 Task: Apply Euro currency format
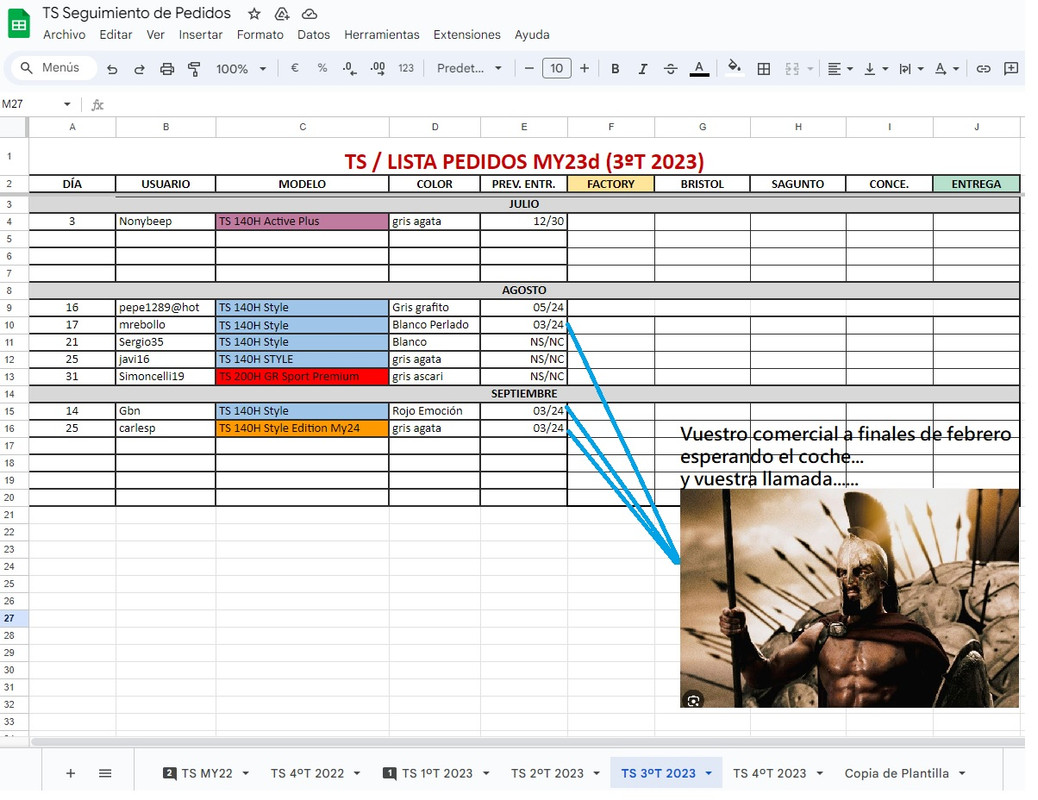point(295,68)
